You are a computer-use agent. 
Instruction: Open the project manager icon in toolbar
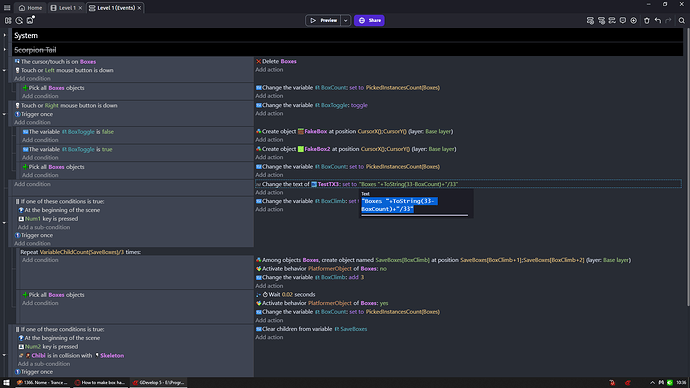click(8, 20)
